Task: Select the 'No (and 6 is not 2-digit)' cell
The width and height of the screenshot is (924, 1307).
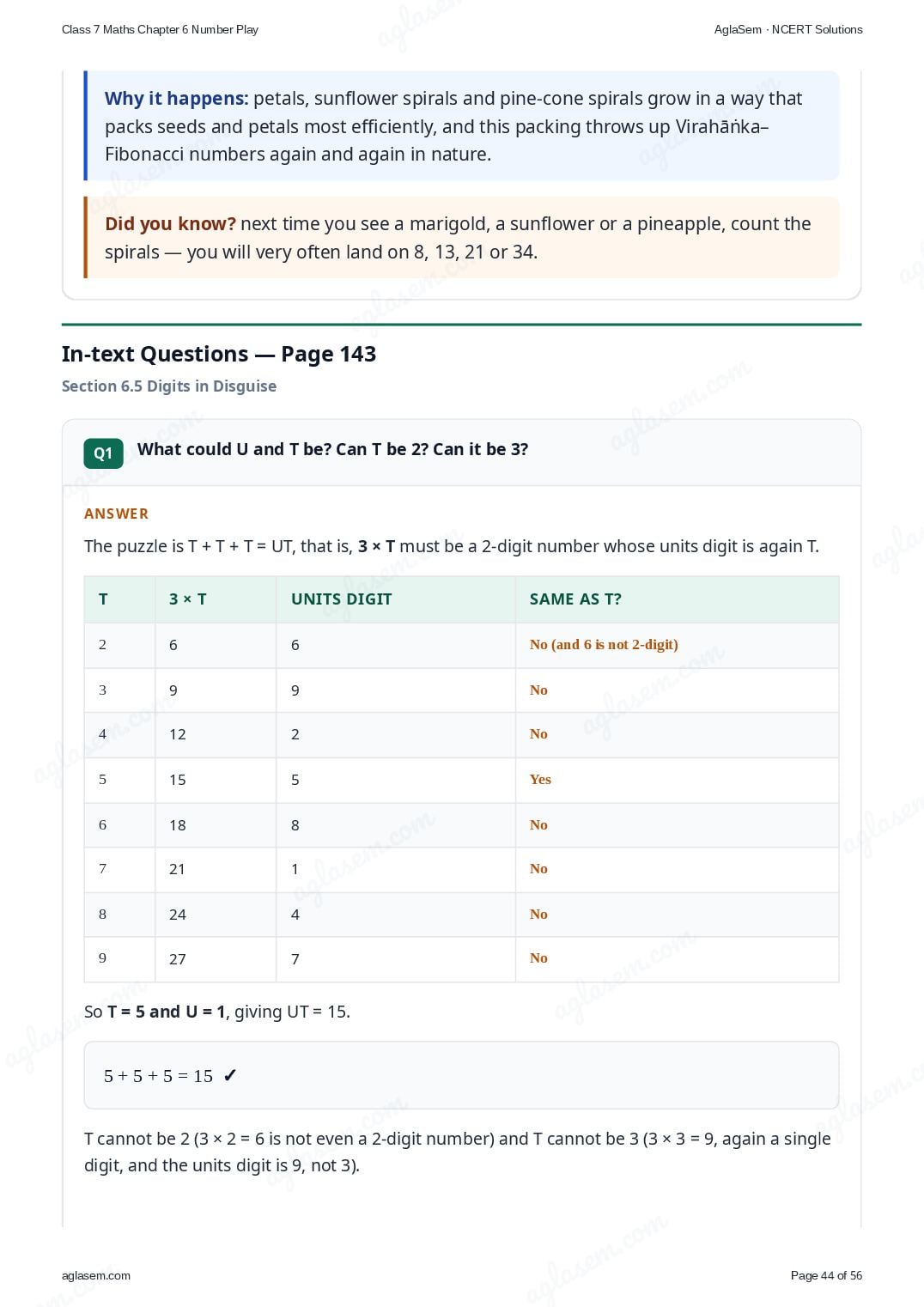Action: pyautogui.click(x=604, y=645)
